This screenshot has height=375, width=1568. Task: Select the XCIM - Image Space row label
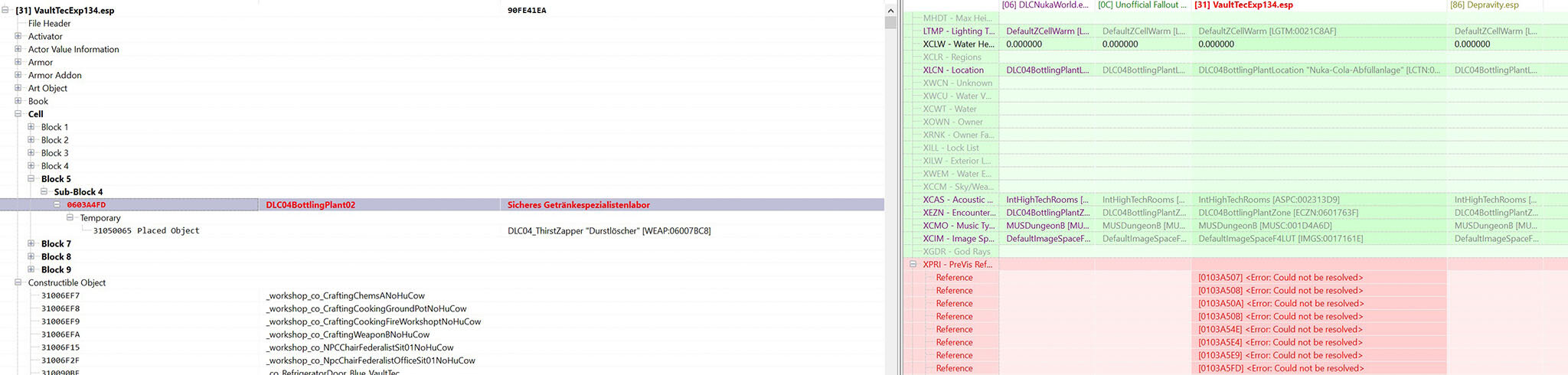point(959,239)
